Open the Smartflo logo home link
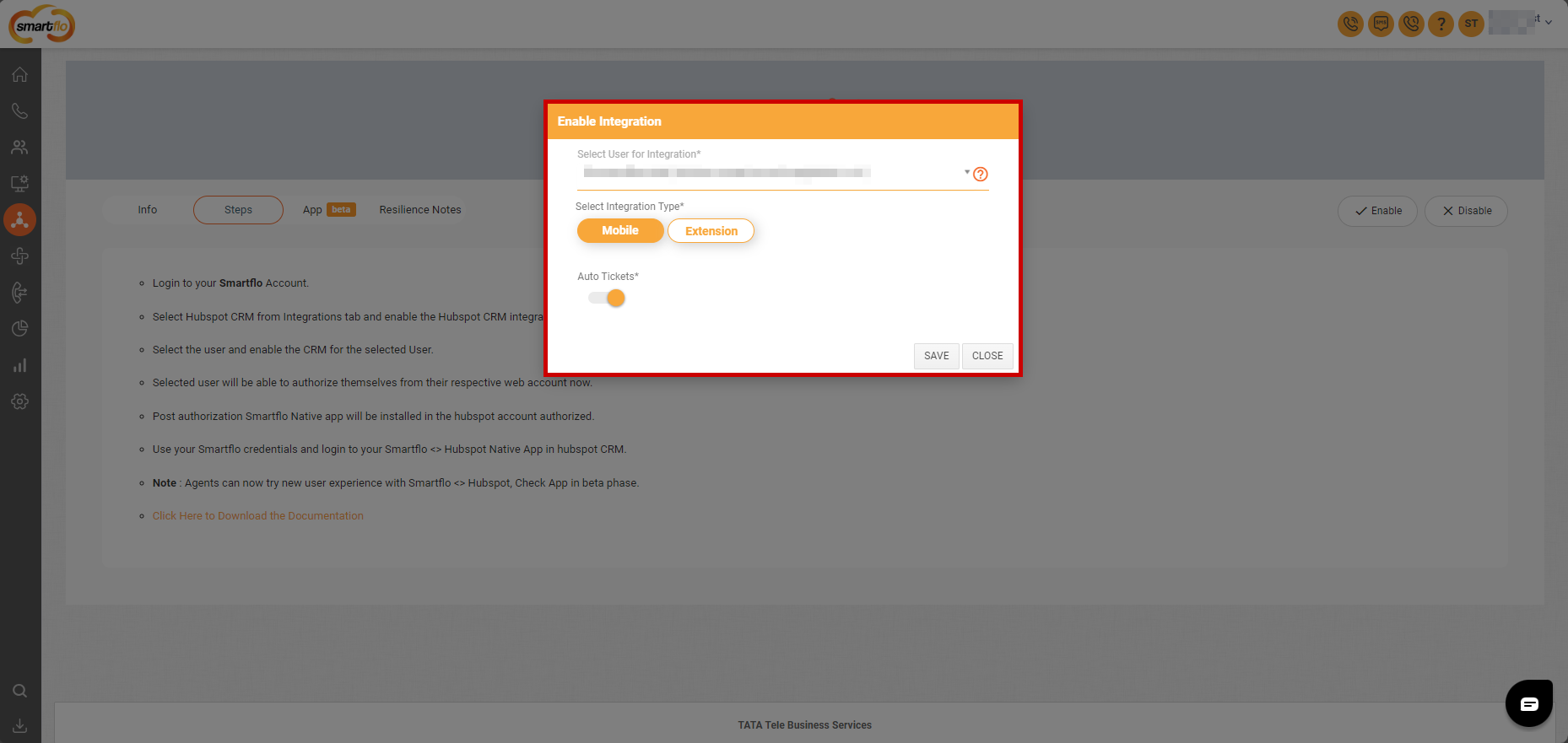Image resolution: width=1568 pixels, height=743 pixels. click(x=41, y=24)
